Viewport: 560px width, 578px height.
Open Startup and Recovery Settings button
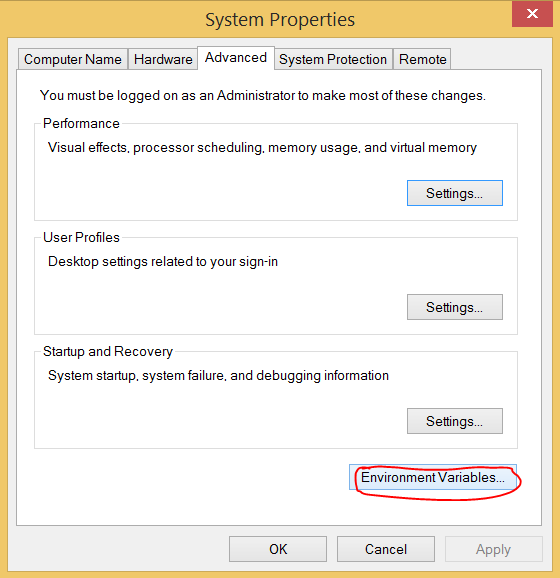click(x=455, y=421)
